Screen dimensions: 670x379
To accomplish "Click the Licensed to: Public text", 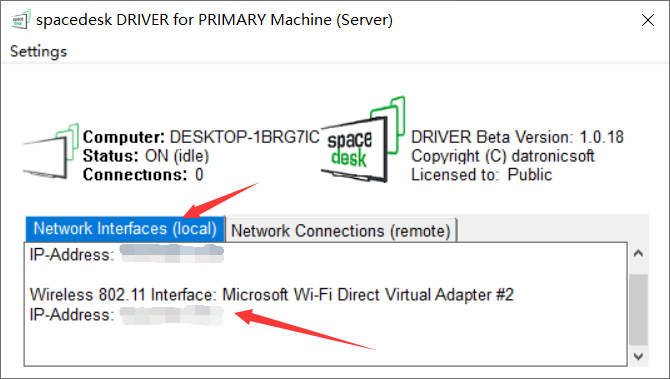I will [x=482, y=174].
